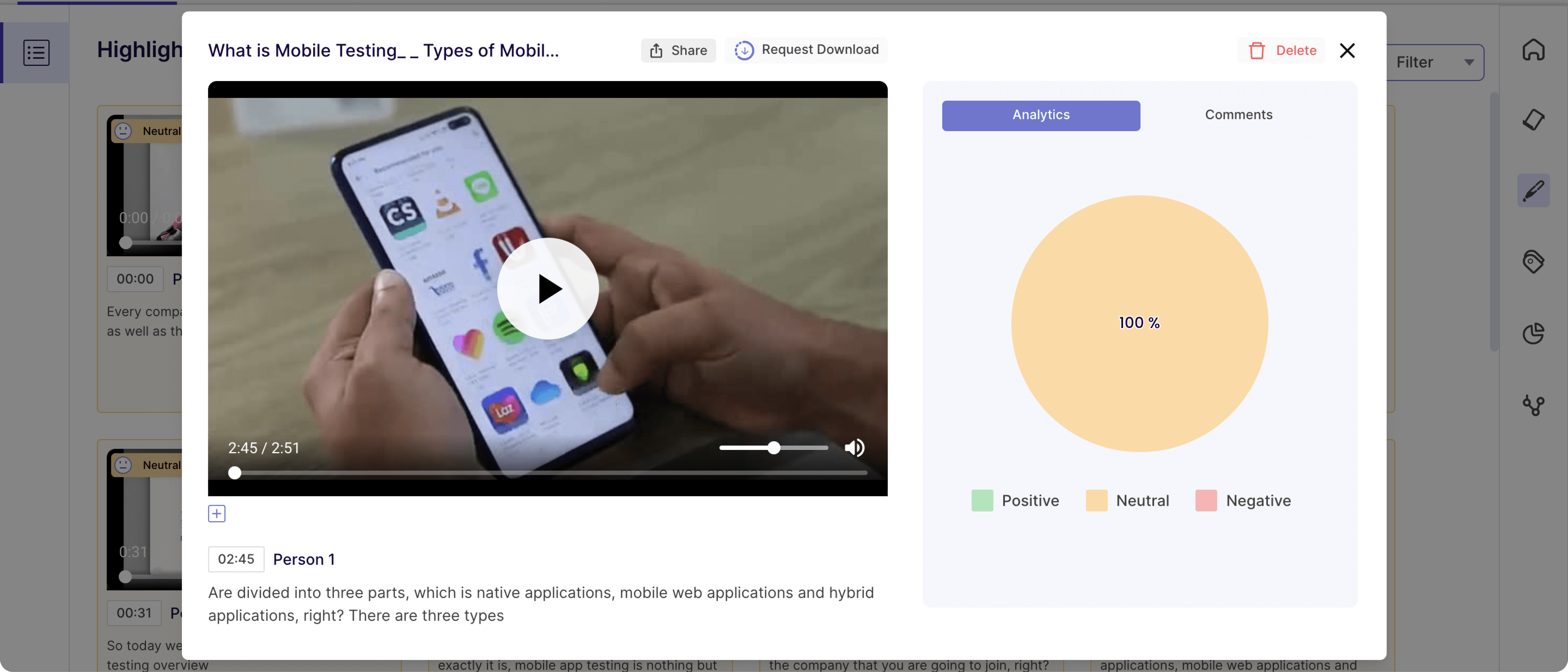Click the Share button
This screenshot has height=672, width=1568.
click(x=678, y=51)
